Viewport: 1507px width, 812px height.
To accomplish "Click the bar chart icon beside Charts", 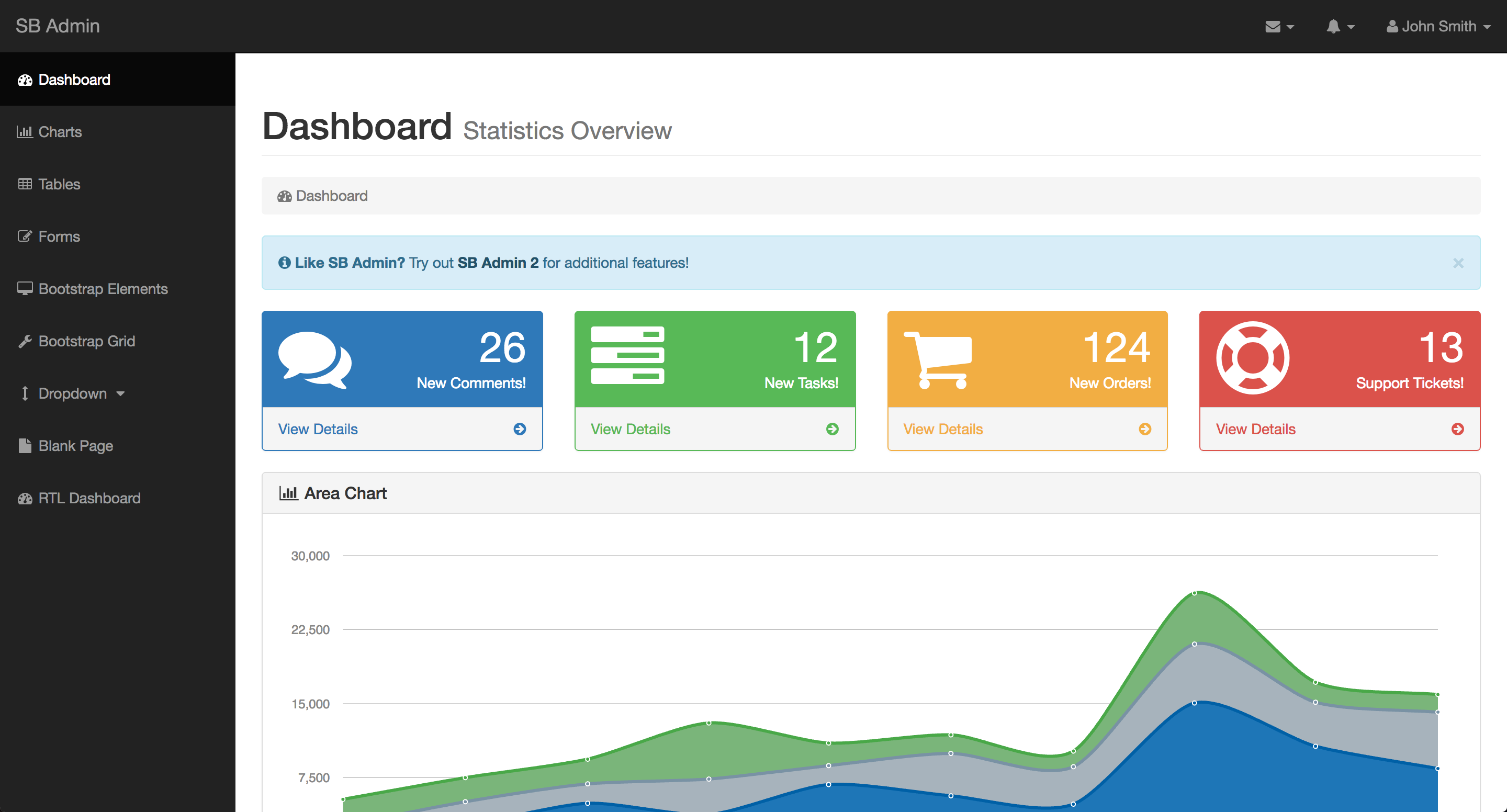I will (x=25, y=132).
